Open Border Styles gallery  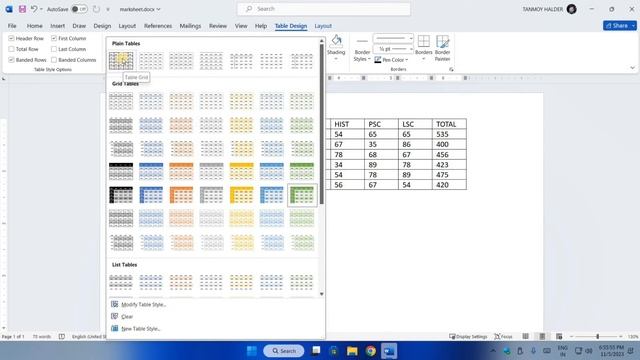362,49
